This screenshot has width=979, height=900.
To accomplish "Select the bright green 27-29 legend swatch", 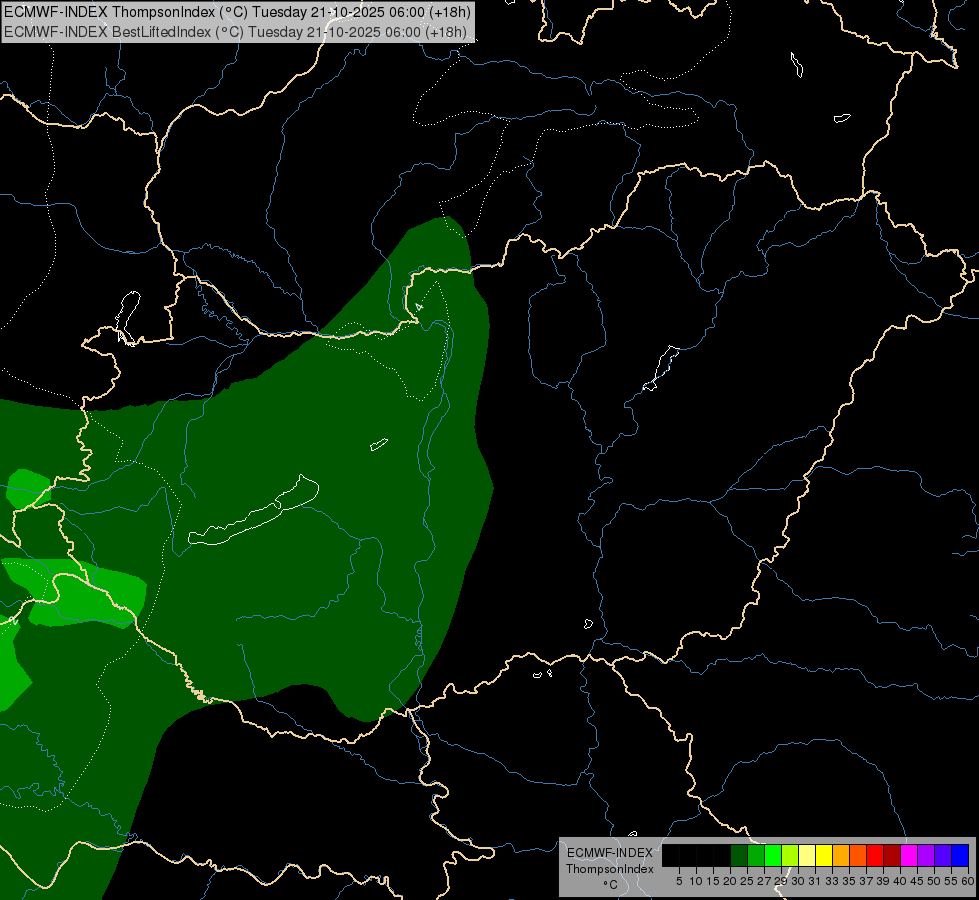I will coord(772,855).
